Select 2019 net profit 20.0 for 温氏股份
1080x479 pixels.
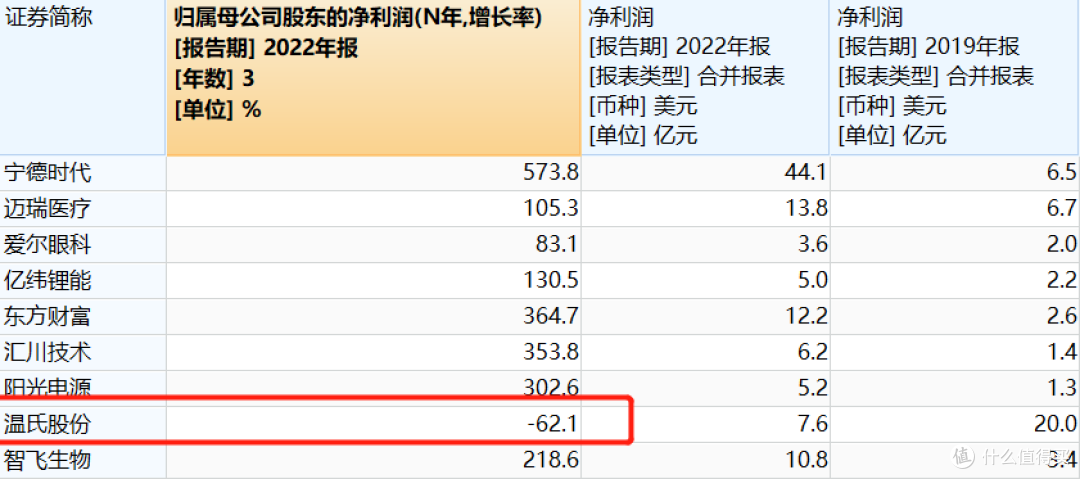(x=955, y=424)
